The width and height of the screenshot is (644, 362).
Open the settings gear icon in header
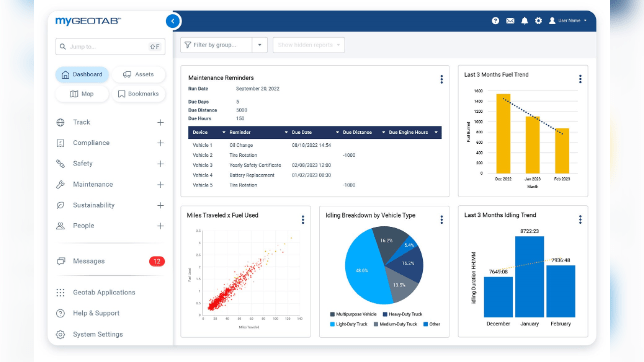point(538,21)
